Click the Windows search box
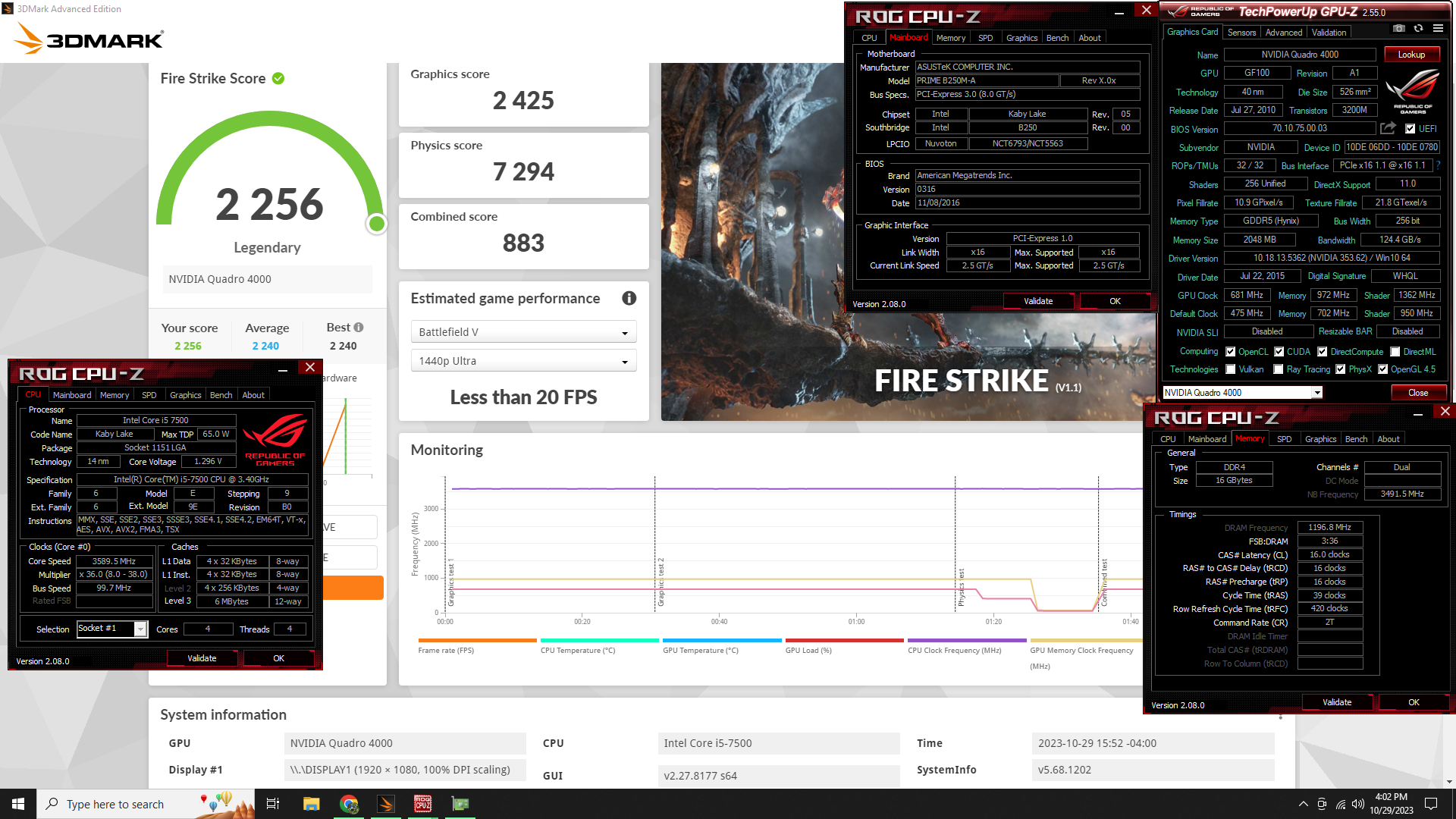The height and width of the screenshot is (819, 1456). pyautogui.click(x=144, y=804)
